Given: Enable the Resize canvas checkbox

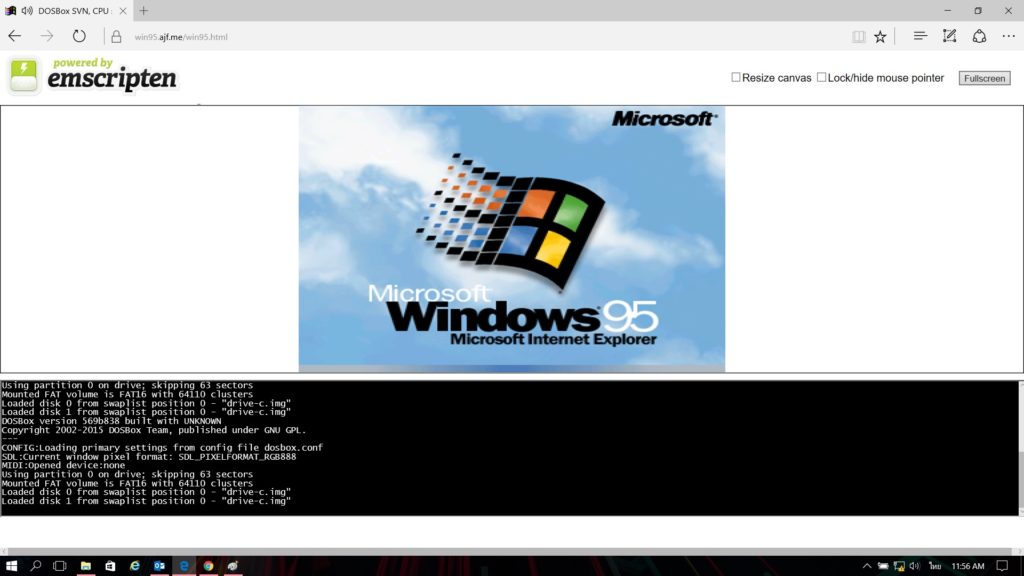Looking at the screenshot, I should (x=736, y=77).
